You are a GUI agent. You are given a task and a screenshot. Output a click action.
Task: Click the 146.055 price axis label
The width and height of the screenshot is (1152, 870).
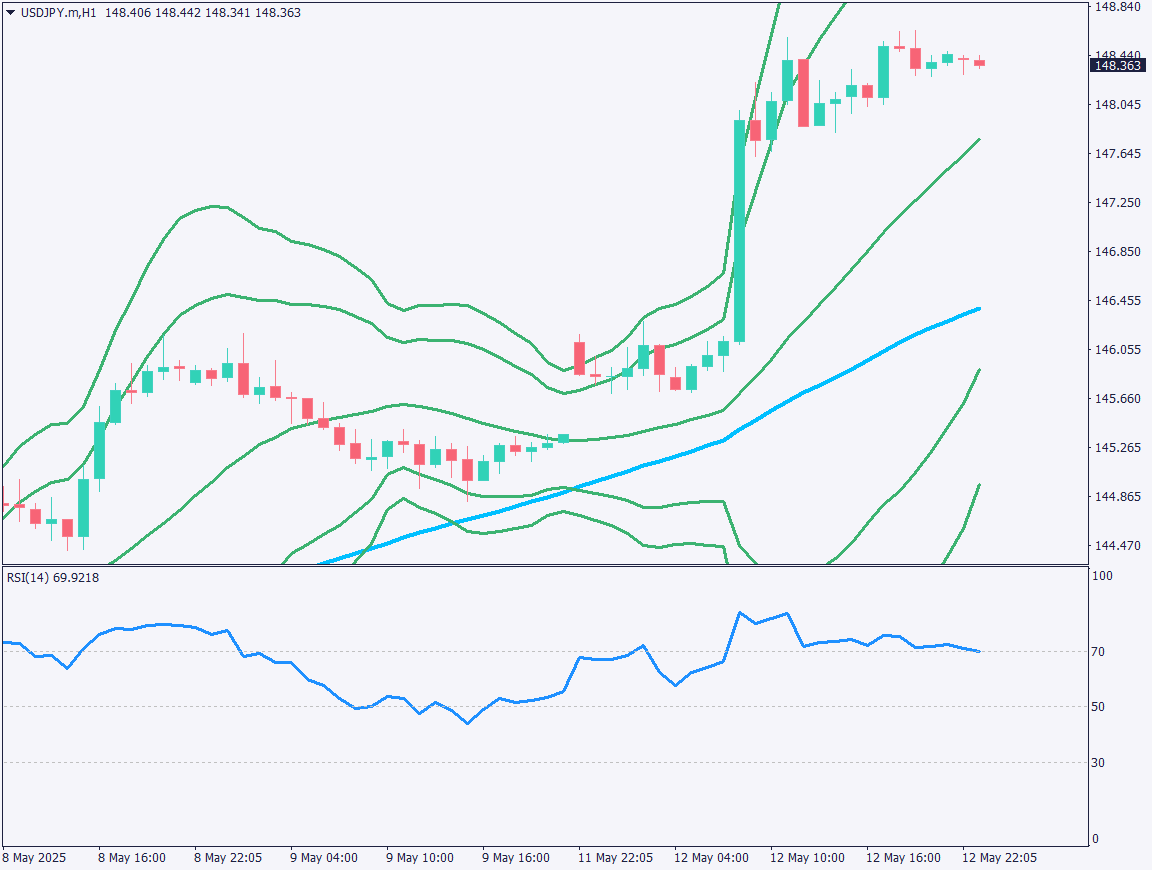[1118, 350]
